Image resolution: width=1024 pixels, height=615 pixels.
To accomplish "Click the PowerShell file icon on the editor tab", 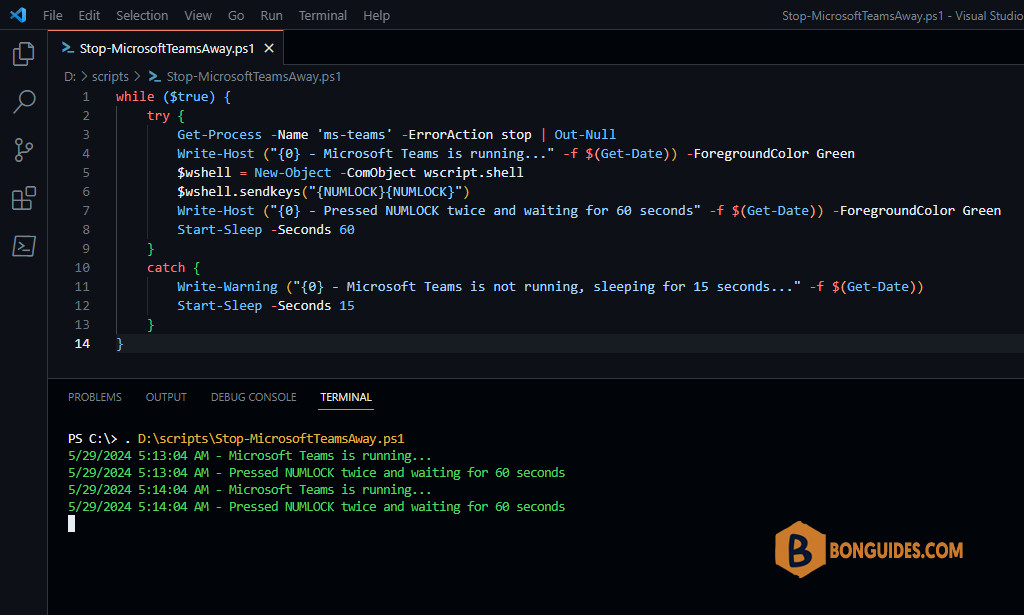I will click(67, 48).
